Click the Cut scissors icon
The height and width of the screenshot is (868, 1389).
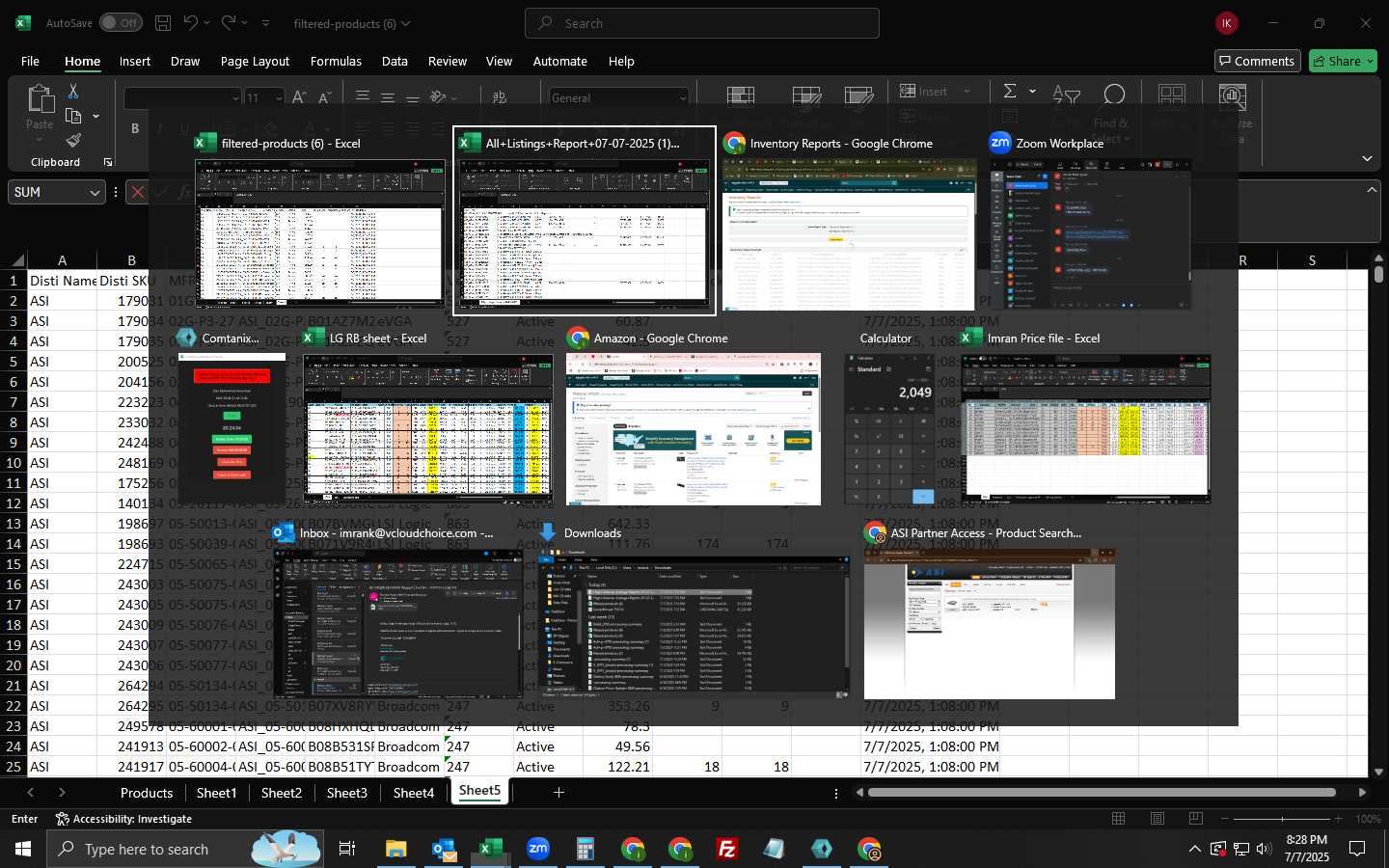click(73, 91)
